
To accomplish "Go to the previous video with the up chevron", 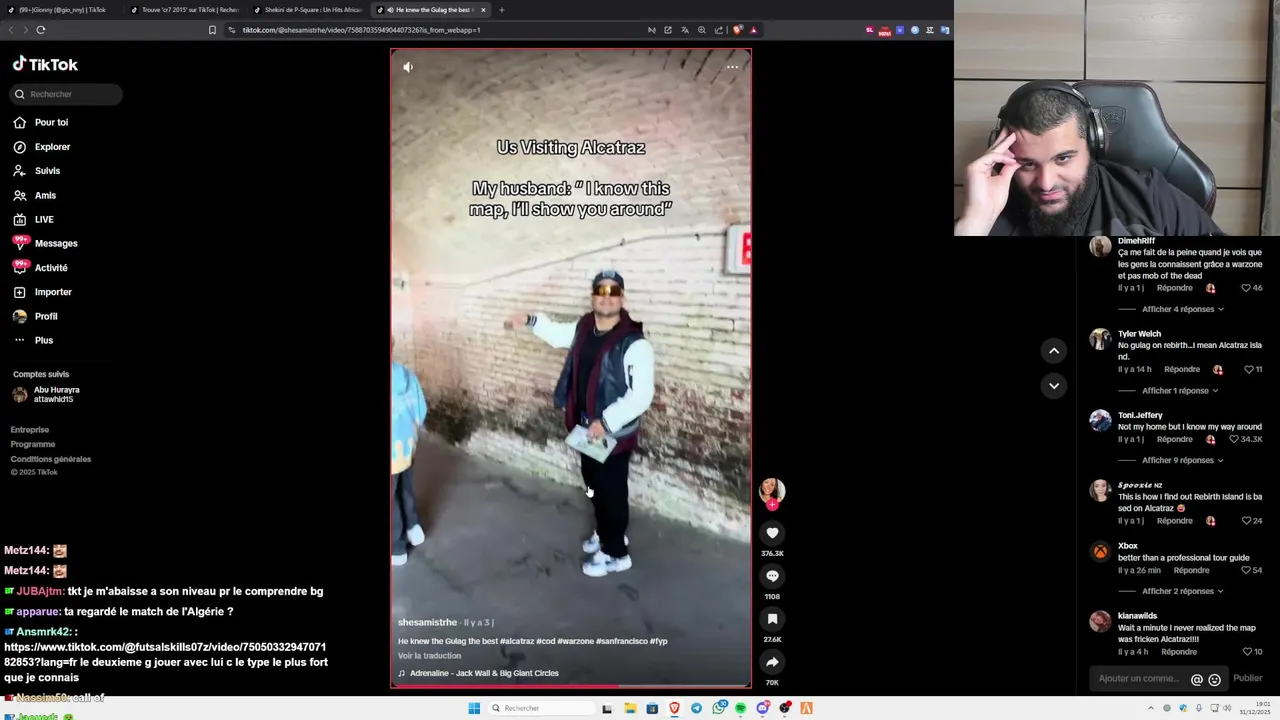I will [1054, 350].
